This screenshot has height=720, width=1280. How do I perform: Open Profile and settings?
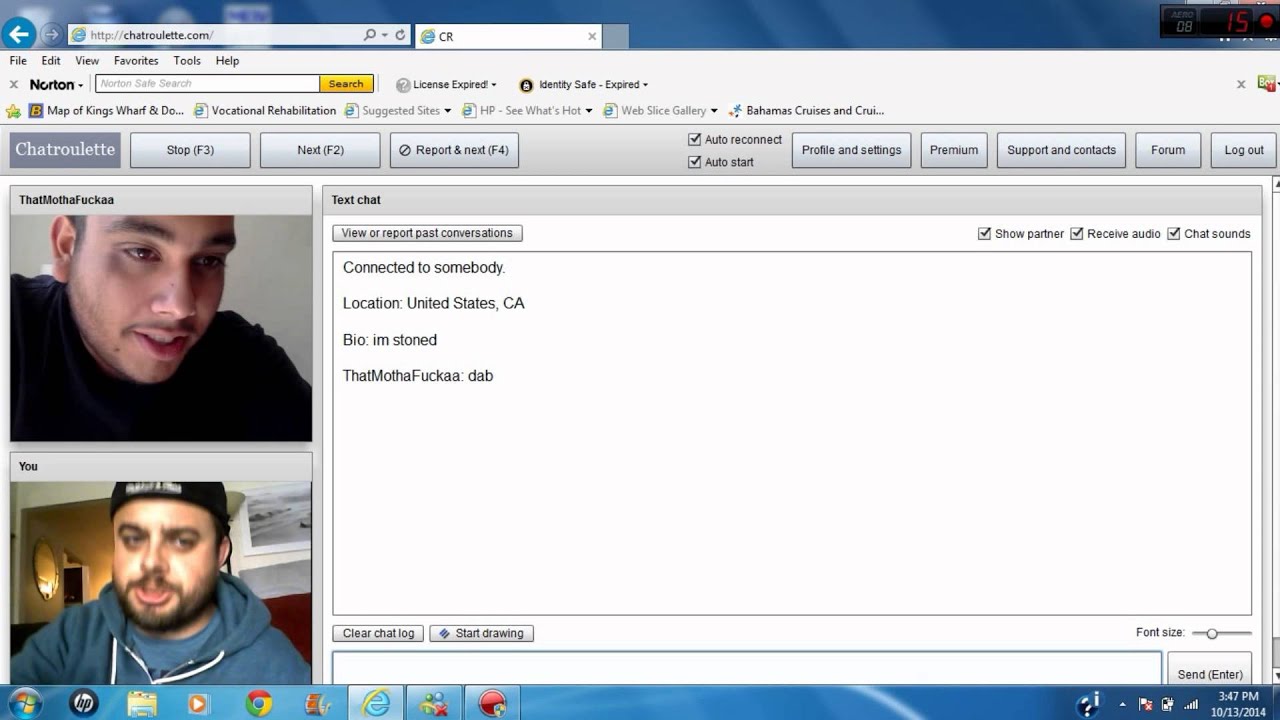tap(851, 150)
